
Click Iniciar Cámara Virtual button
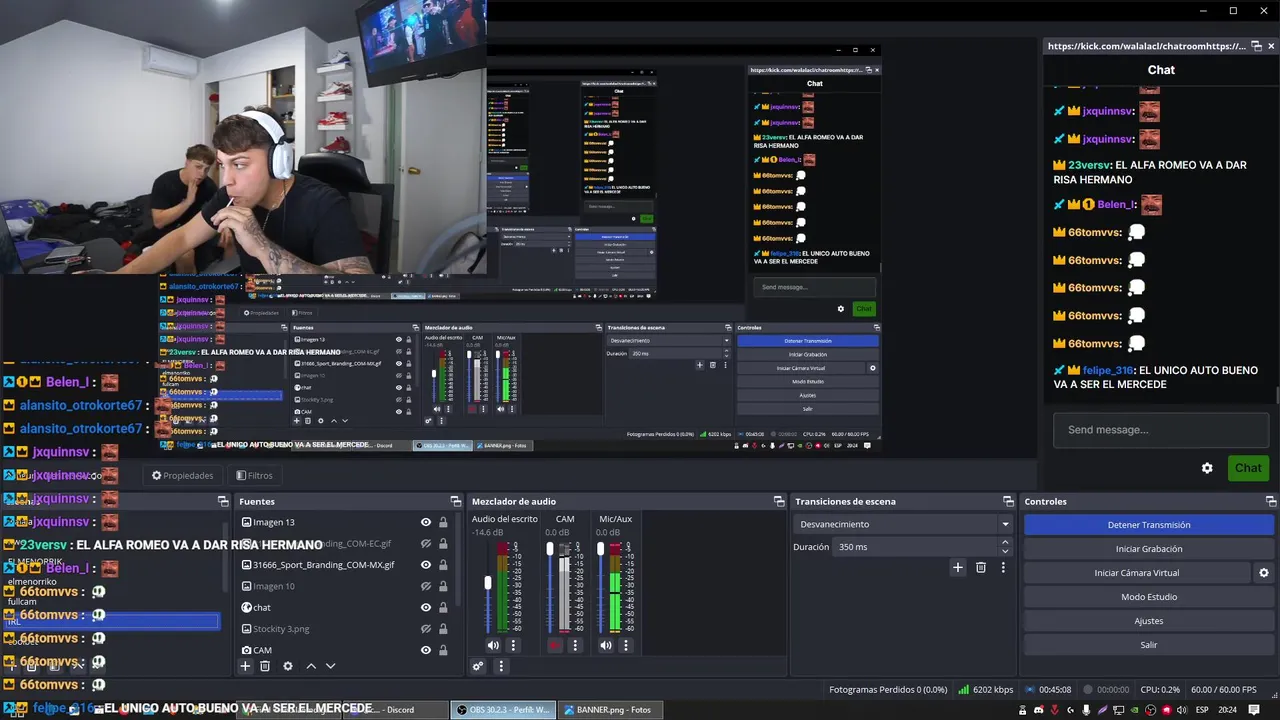[1137, 573]
